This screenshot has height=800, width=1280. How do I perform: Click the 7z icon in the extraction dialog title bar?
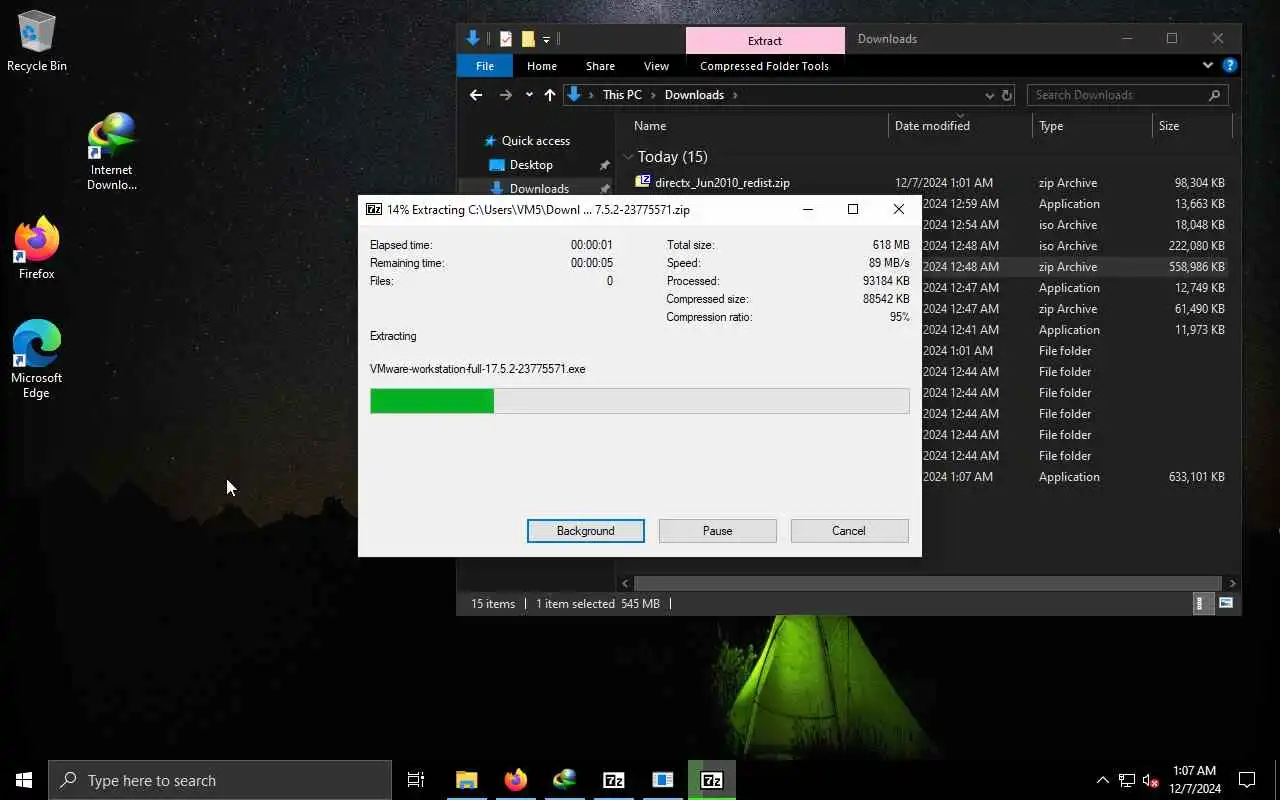(x=374, y=210)
